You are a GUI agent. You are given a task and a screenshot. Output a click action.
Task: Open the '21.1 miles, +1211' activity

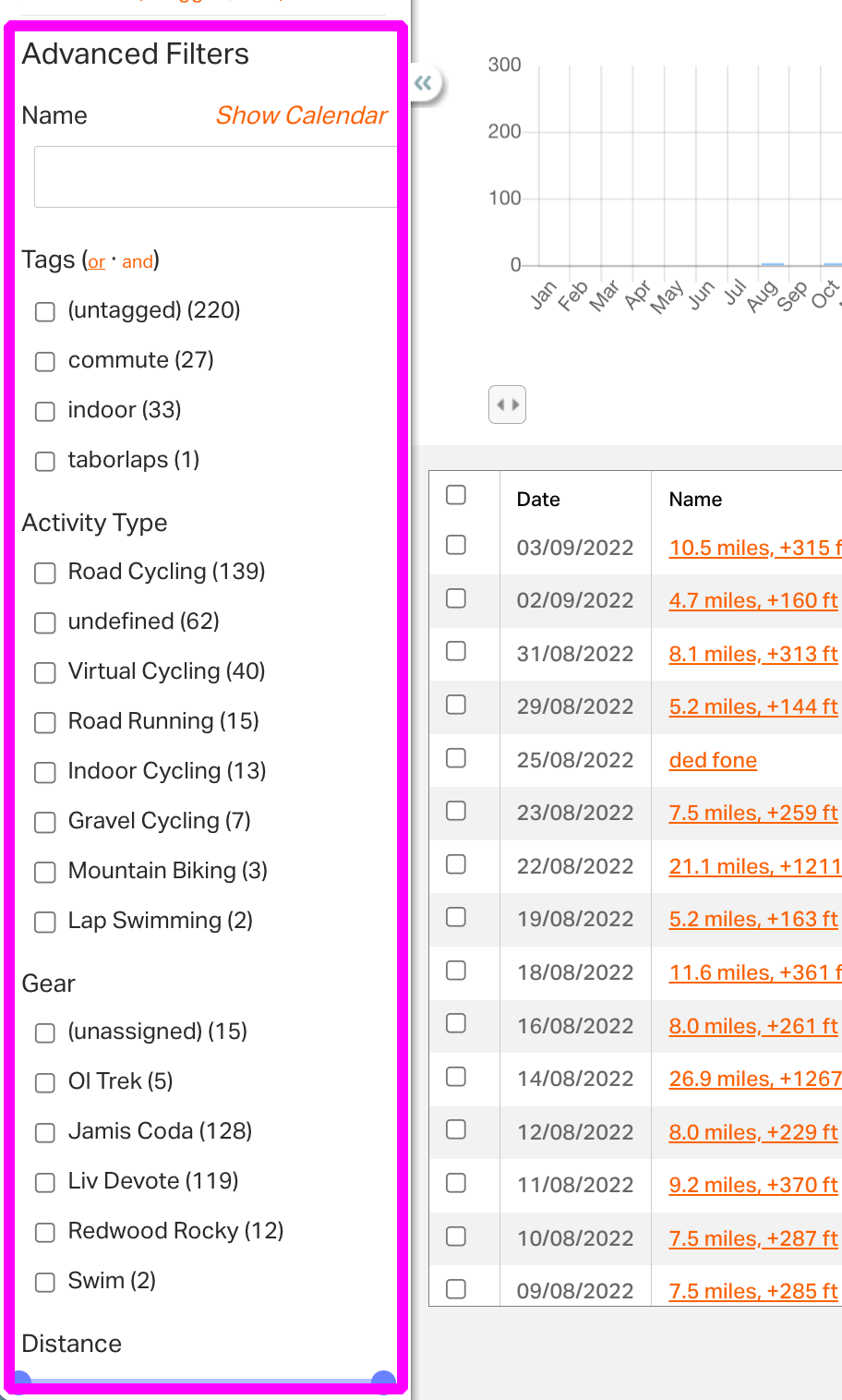pyautogui.click(x=755, y=866)
